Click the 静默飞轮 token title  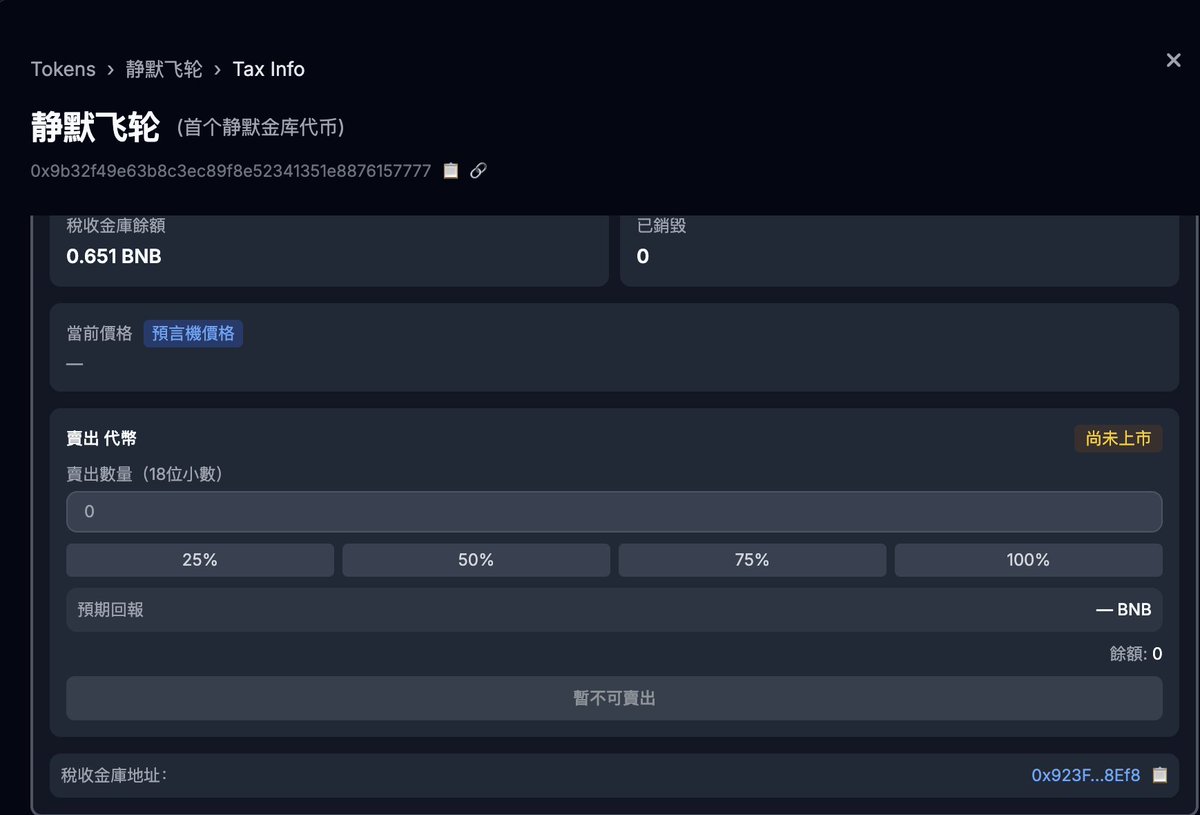click(x=95, y=127)
